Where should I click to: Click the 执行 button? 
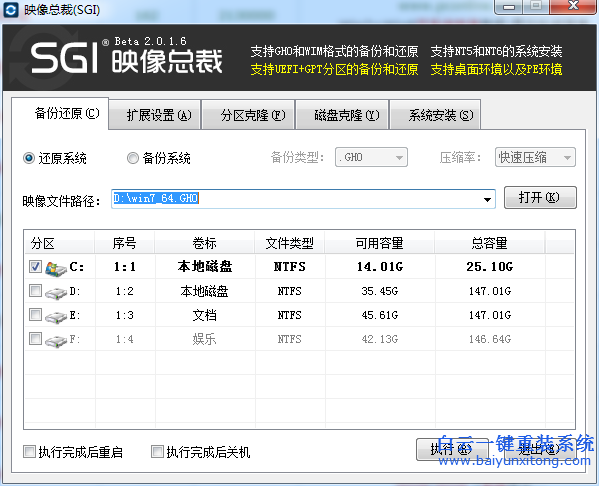[452, 449]
